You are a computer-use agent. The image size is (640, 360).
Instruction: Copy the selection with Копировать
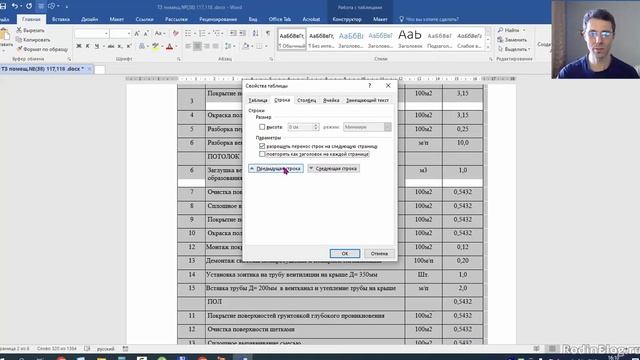point(33,40)
